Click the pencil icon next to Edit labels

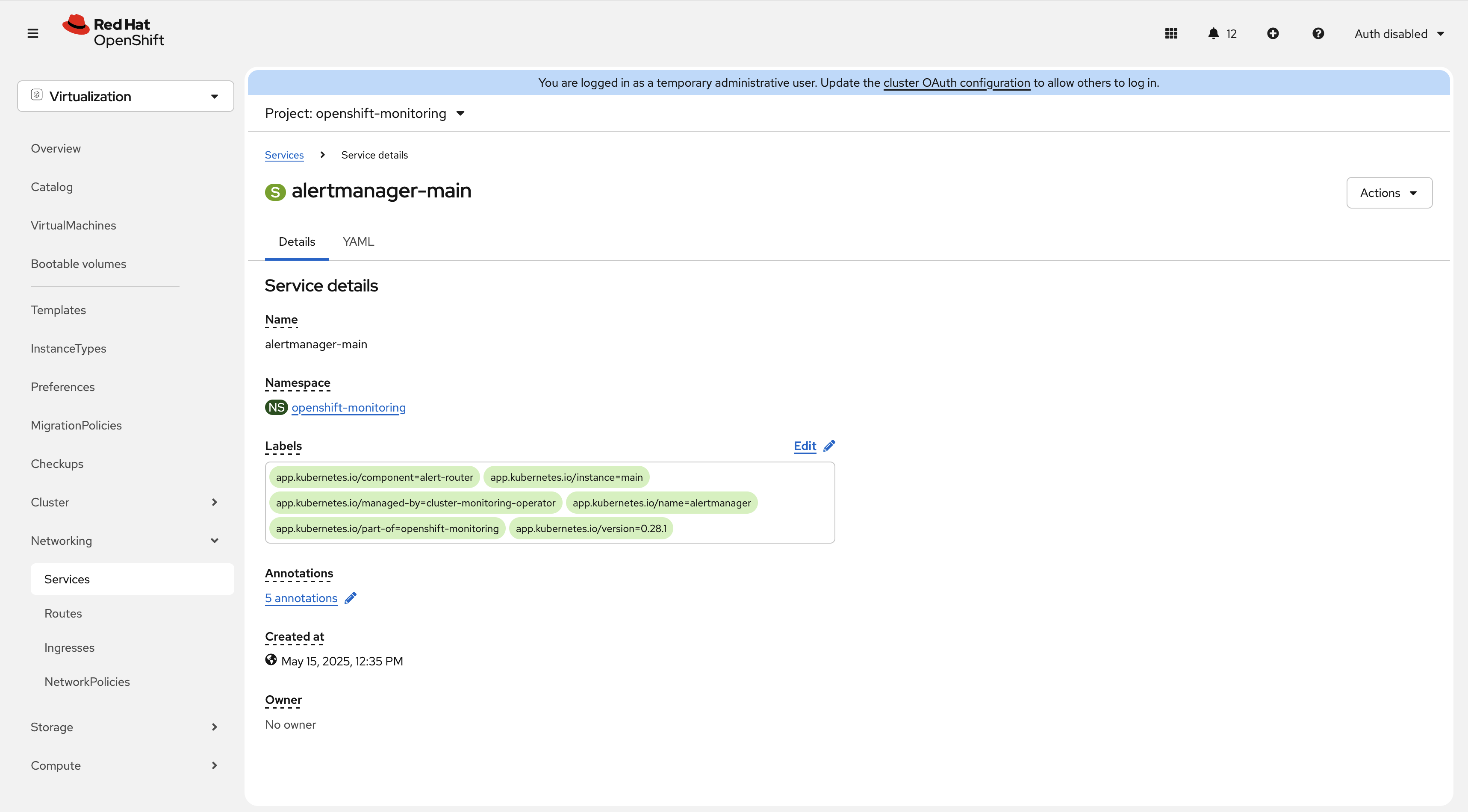(829, 446)
